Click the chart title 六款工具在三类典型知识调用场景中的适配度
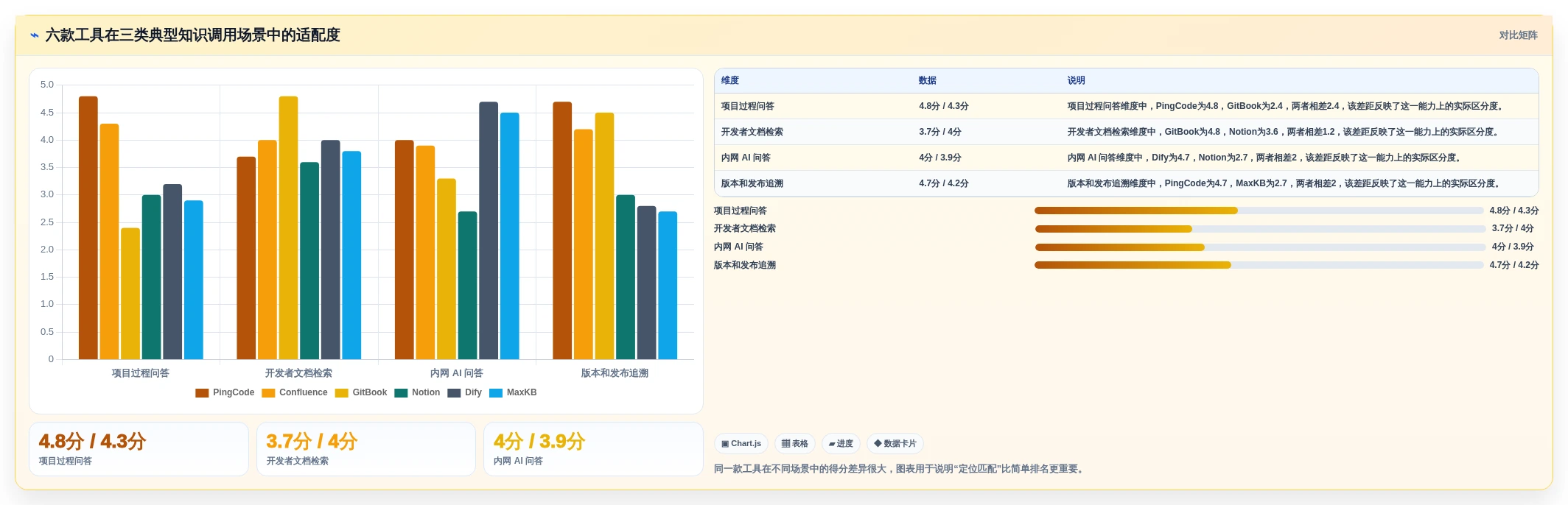This screenshot has height=505, width=1568. [x=192, y=35]
